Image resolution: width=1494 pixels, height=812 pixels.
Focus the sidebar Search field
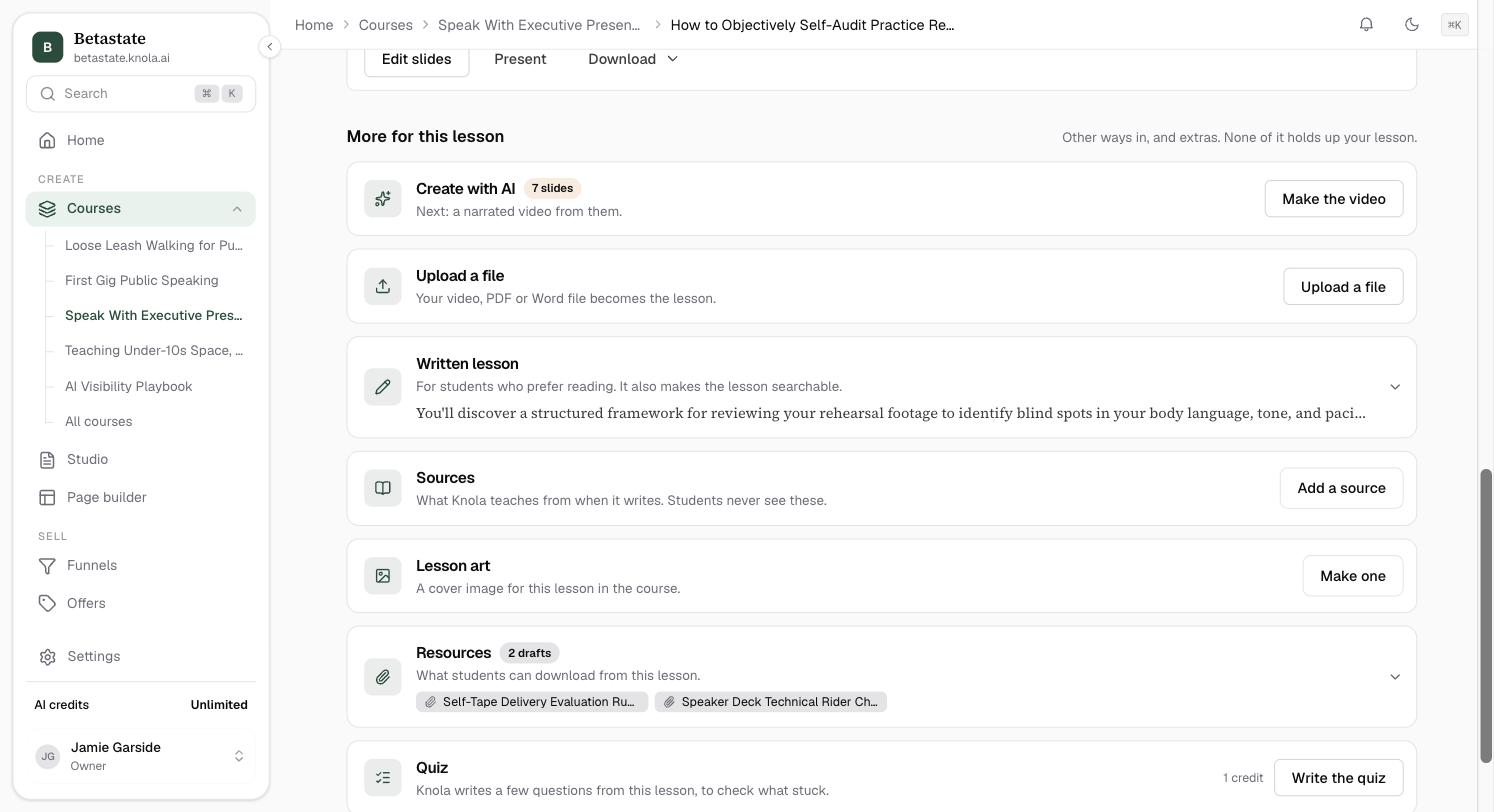(141, 94)
